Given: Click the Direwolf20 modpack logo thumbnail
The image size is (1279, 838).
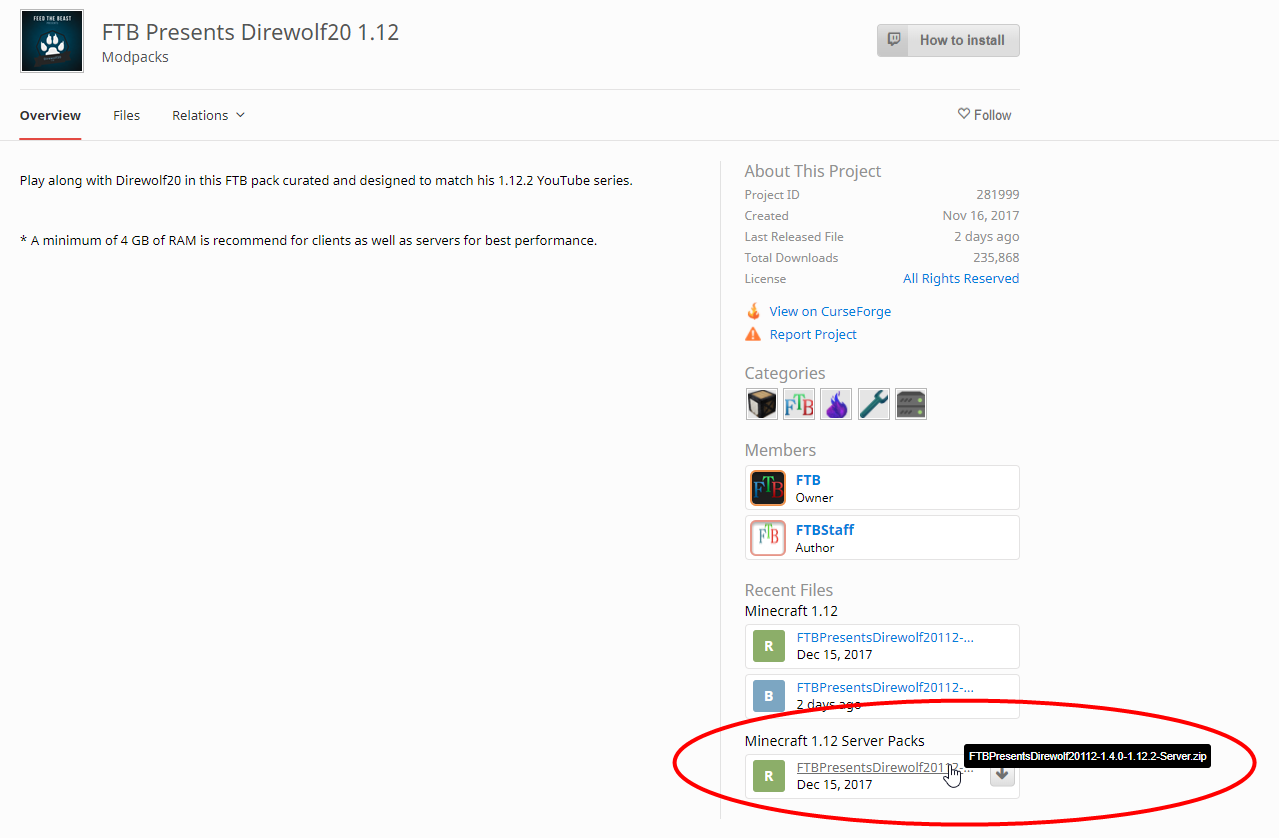Looking at the screenshot, I should pyautogui.click(x=51, y=41).
